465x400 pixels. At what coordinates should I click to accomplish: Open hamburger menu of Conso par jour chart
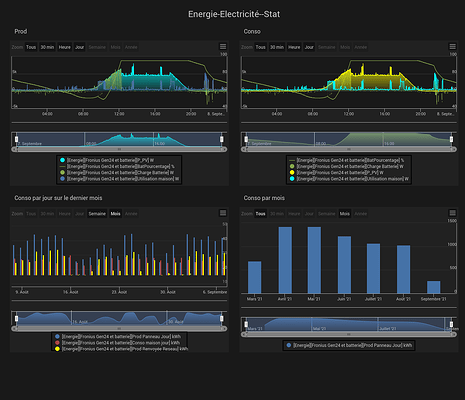point(223,213)
